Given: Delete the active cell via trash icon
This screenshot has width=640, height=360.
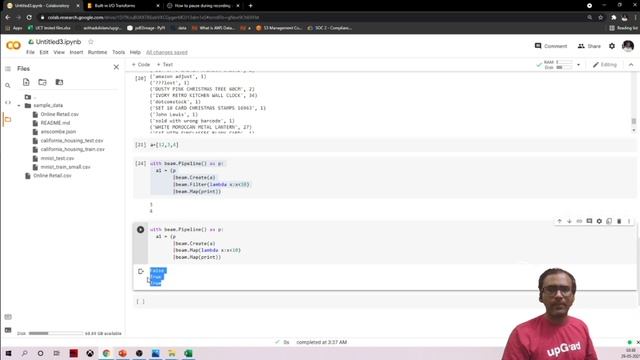Looking at the screenshot, I should pos(619,221).
